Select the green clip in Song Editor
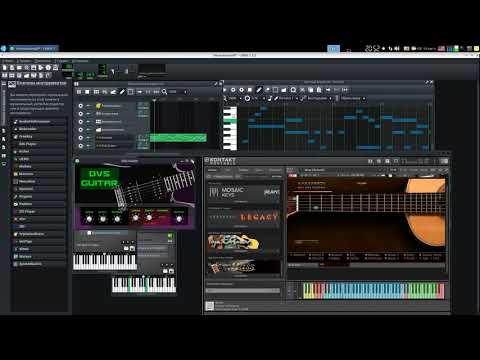 (178, 138)
